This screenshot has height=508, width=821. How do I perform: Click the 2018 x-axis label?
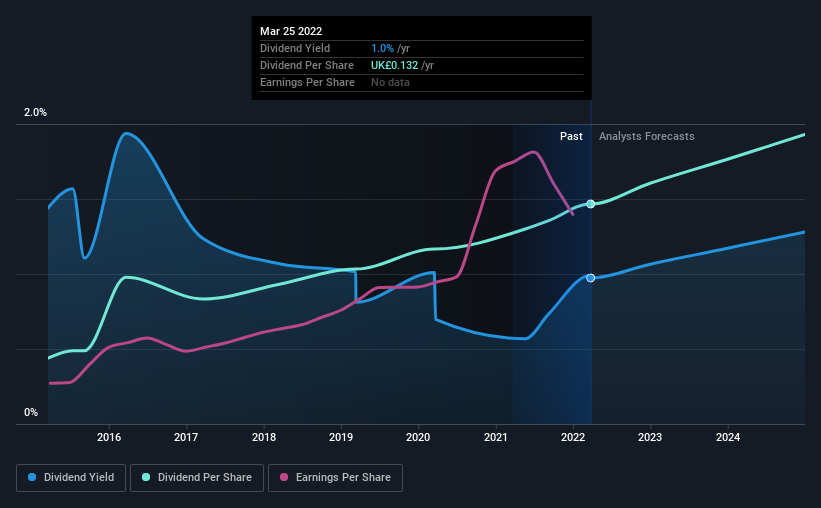coord(264,437)
